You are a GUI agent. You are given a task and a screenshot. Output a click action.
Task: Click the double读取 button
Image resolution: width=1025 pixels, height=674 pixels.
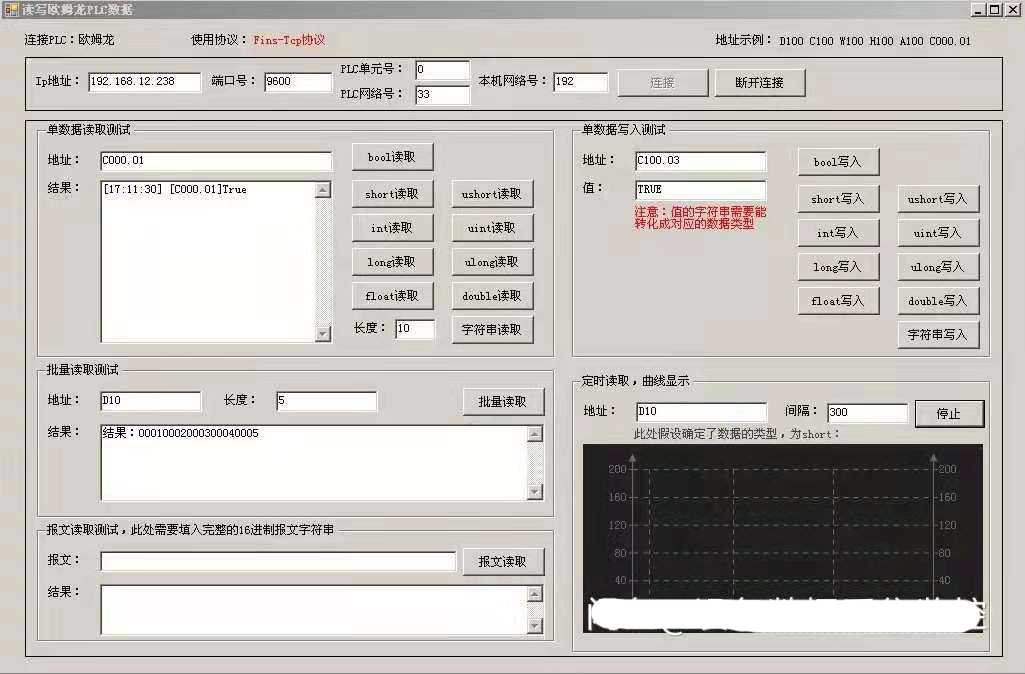492,296
